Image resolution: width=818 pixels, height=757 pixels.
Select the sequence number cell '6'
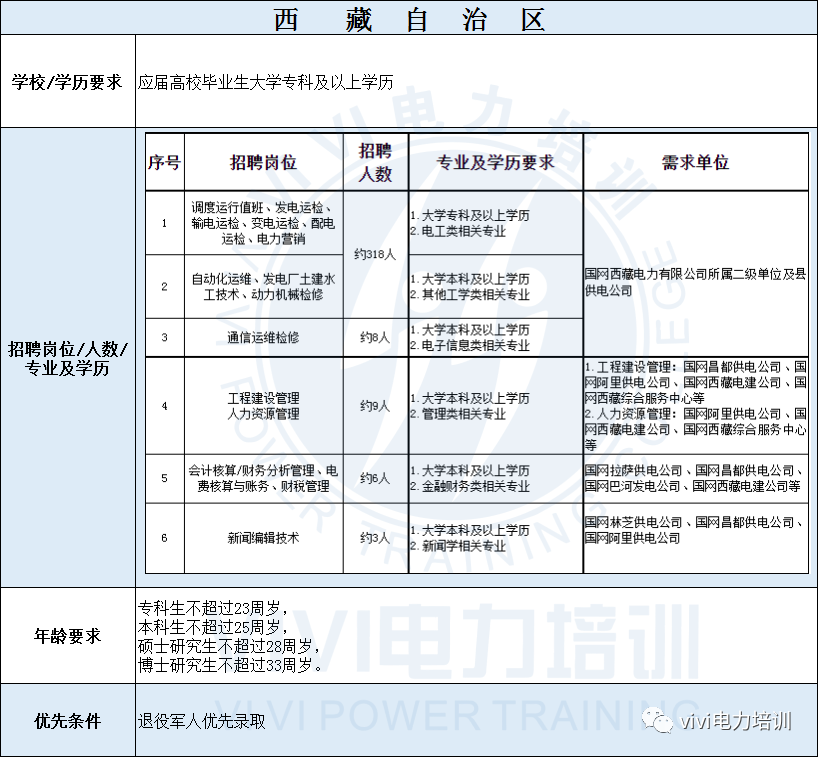click(x=164, y=538)
